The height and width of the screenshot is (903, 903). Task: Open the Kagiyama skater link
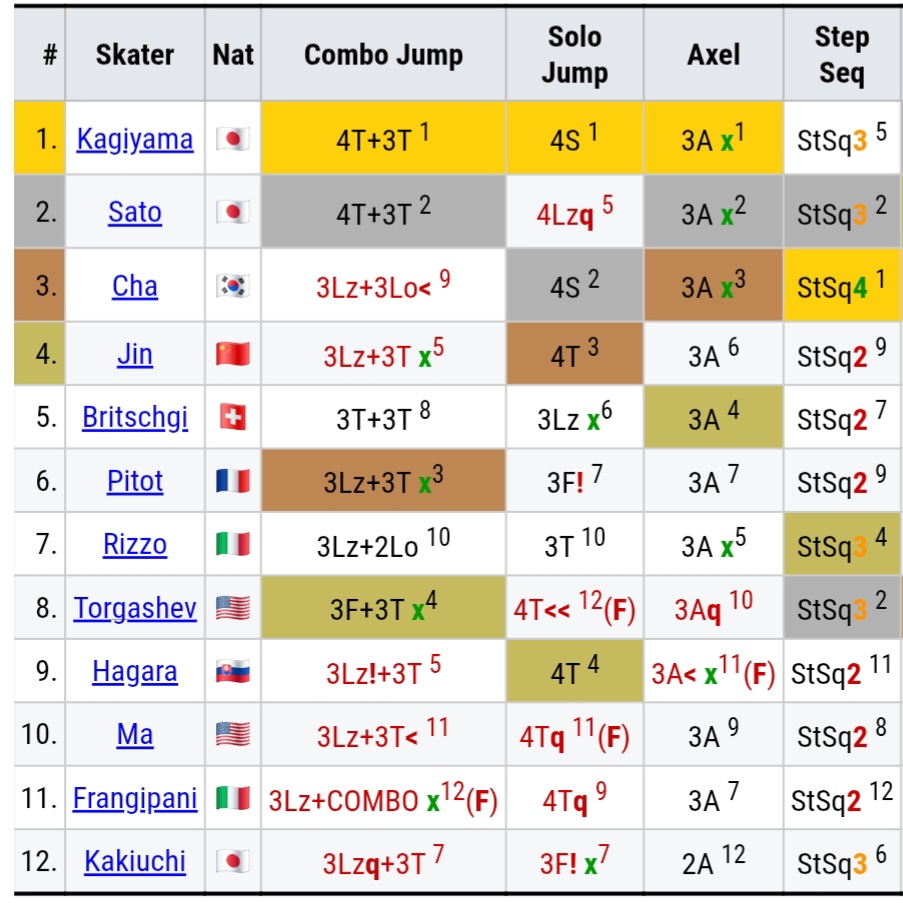(135, 139)
